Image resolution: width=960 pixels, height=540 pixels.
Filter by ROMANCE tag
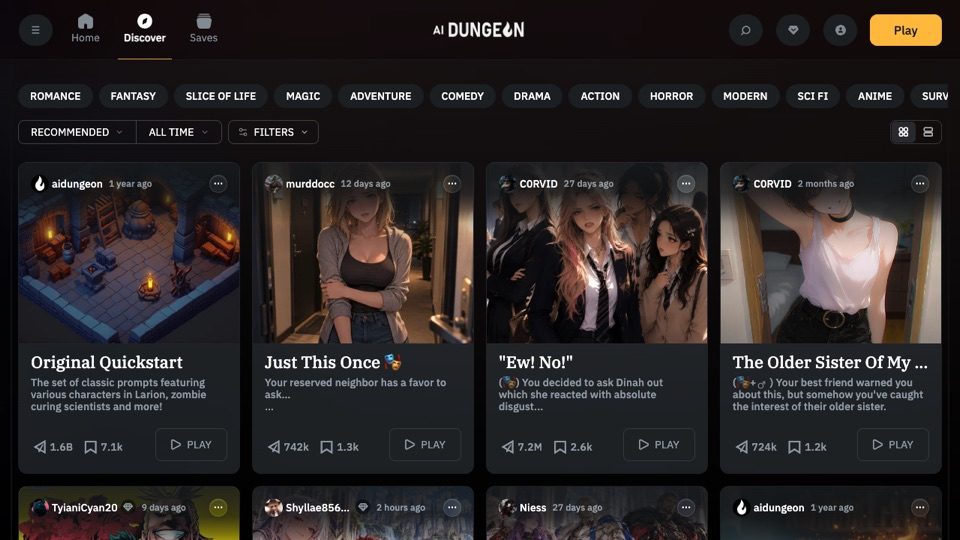click(x=55, y=96)
